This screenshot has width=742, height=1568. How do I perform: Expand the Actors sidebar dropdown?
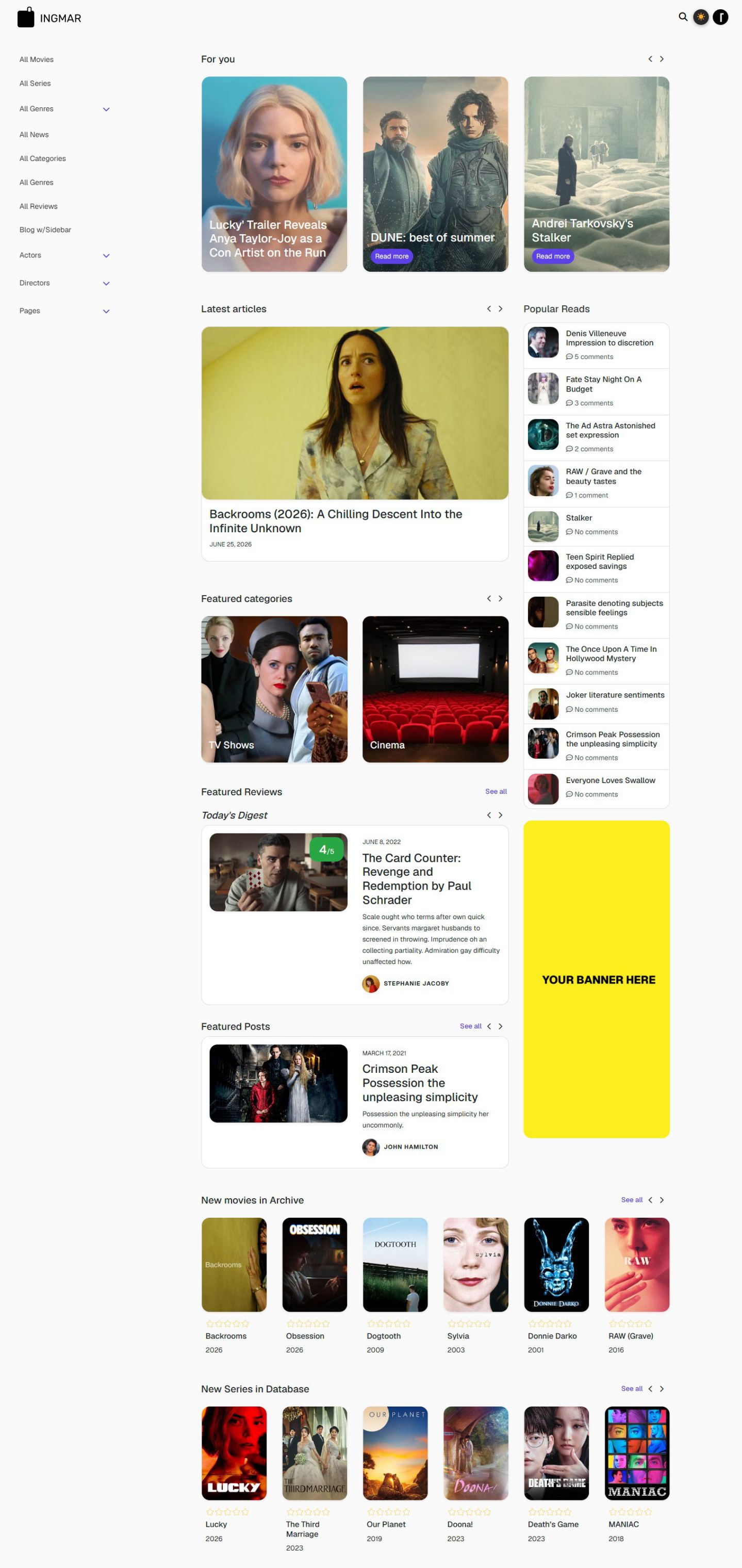(106, 256)
